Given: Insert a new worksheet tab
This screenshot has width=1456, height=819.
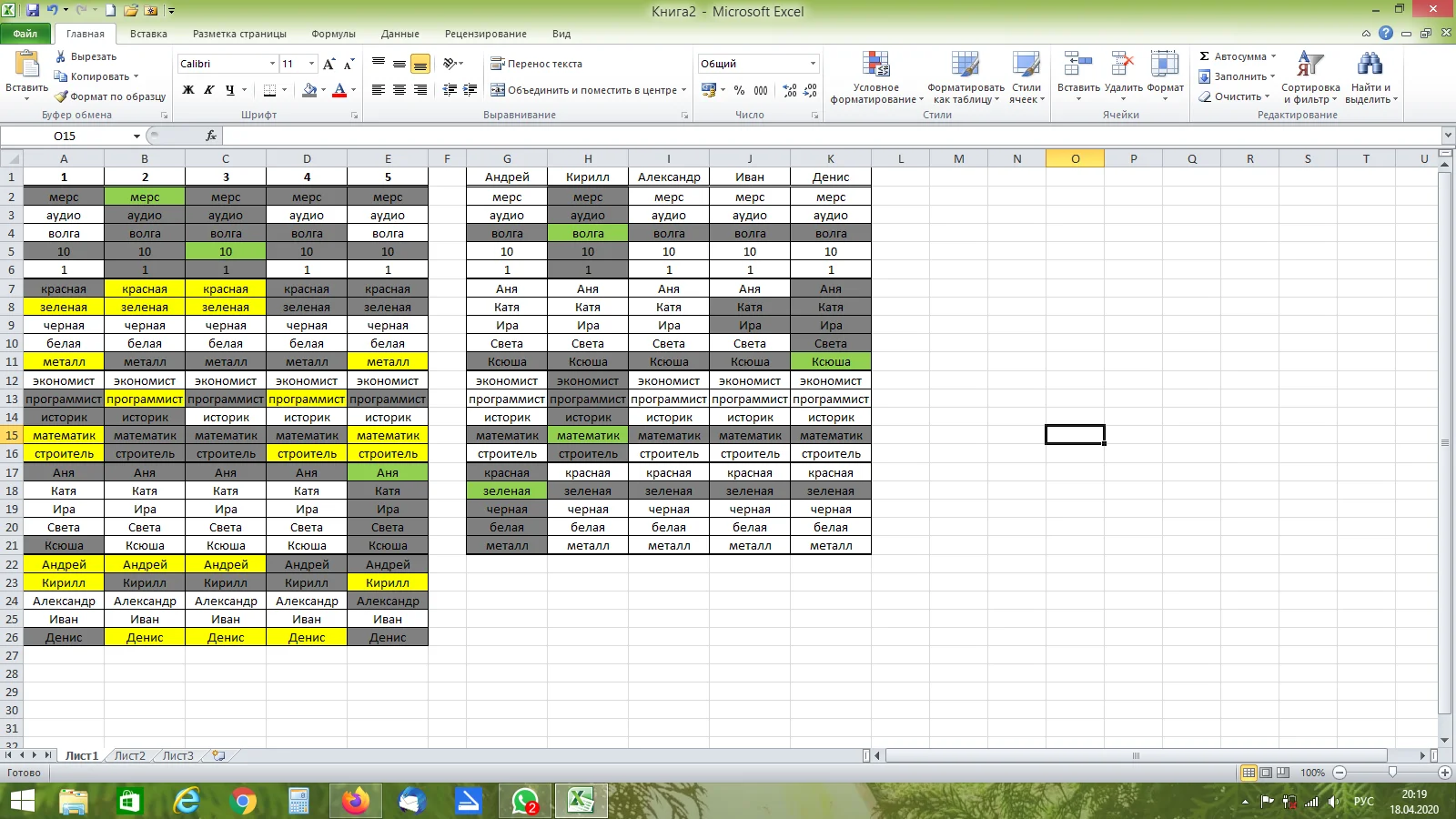Looking at the screenshot, I should tap(218, 755).
